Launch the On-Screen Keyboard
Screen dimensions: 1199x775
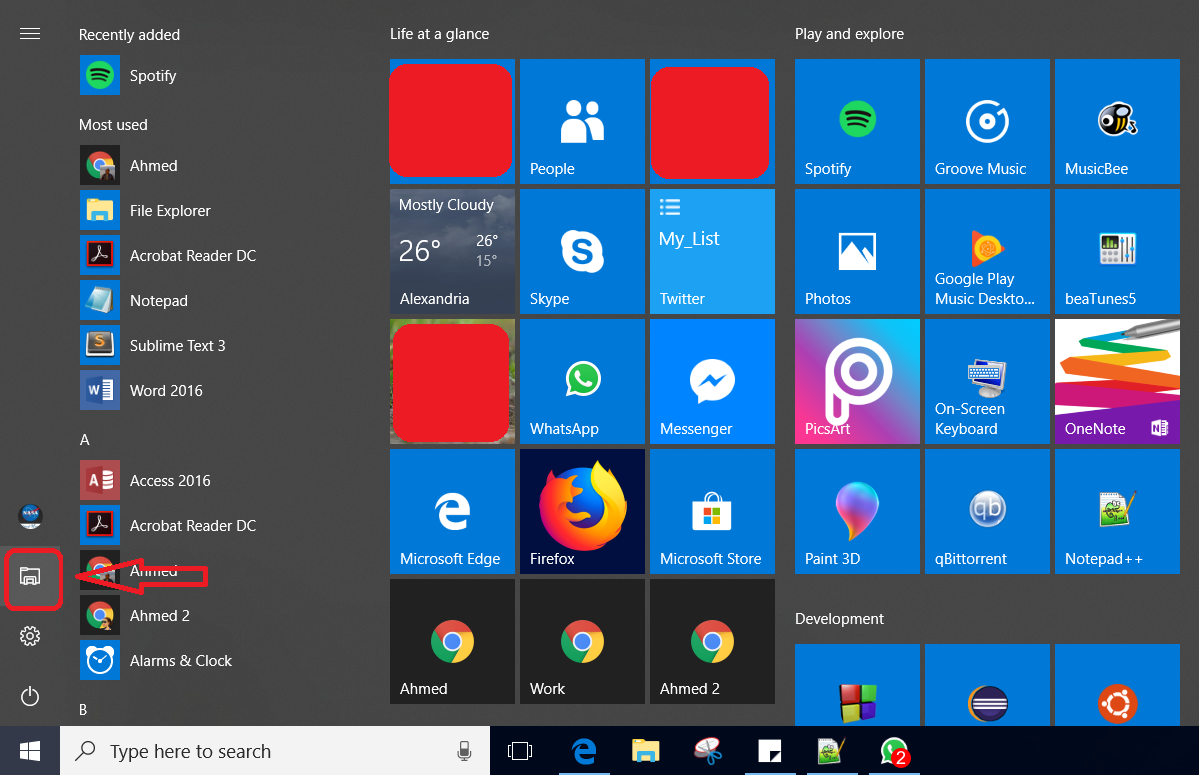986,381
